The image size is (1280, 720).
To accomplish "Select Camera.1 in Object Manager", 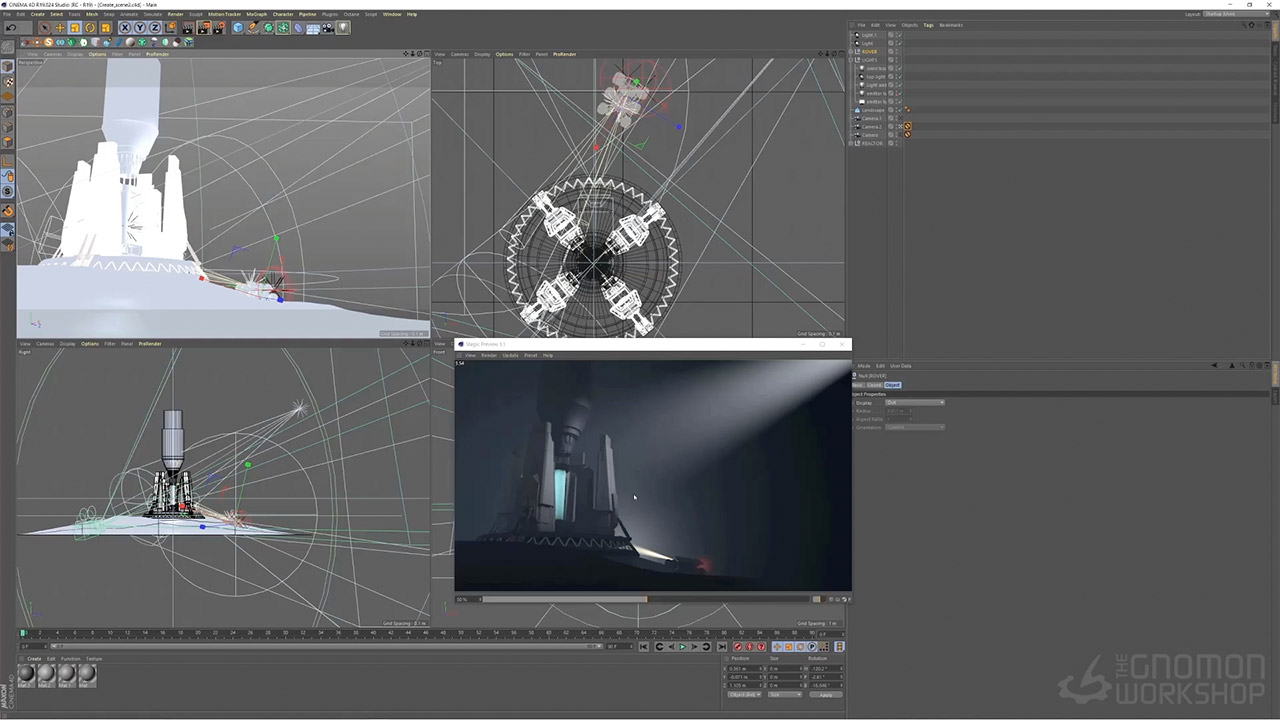I will (x=872, y=118).
